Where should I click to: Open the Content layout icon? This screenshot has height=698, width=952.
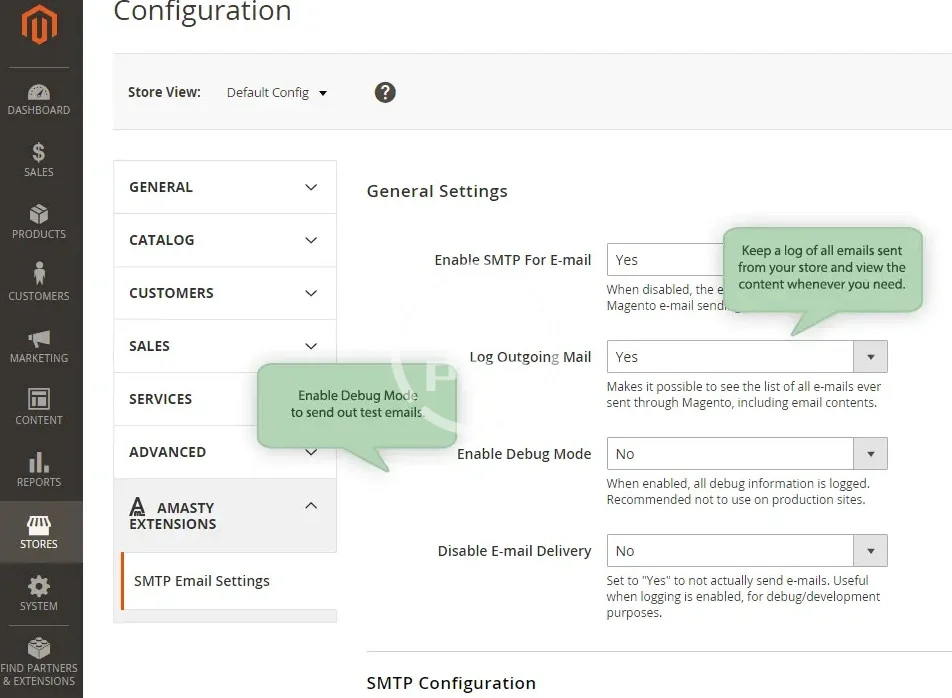coord(39,400)
